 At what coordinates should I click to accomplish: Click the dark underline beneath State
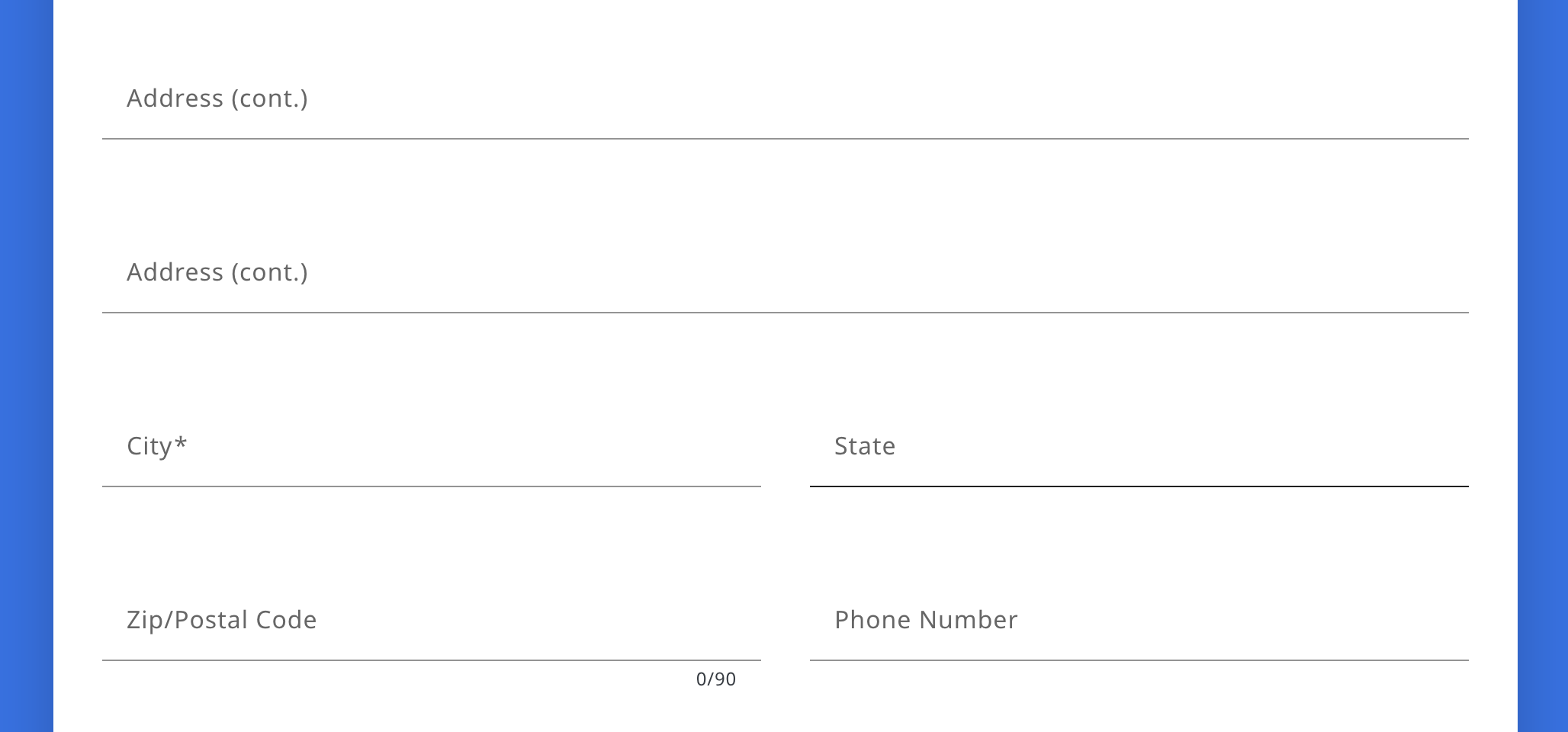(1139, 486)
